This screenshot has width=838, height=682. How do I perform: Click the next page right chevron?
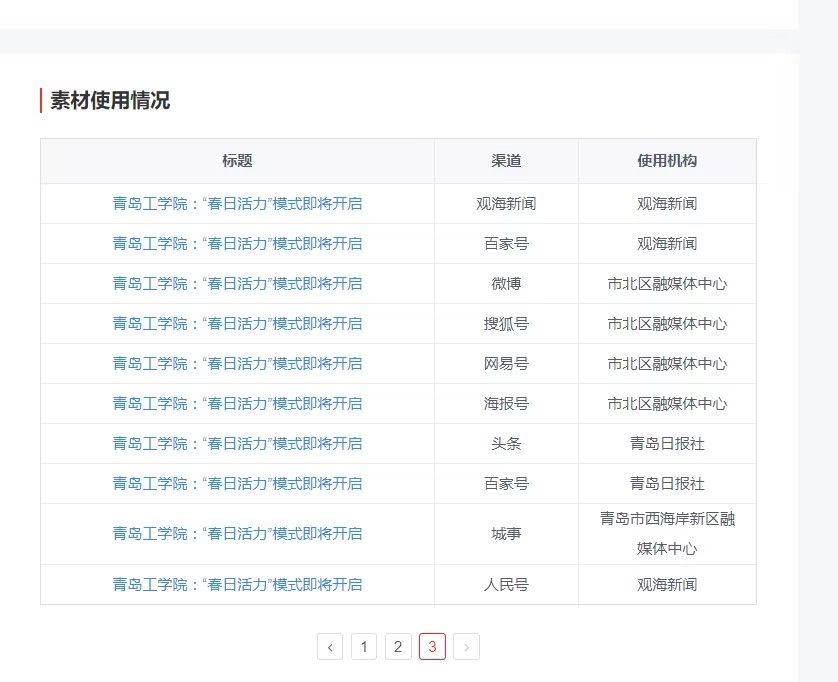(466, 647)
